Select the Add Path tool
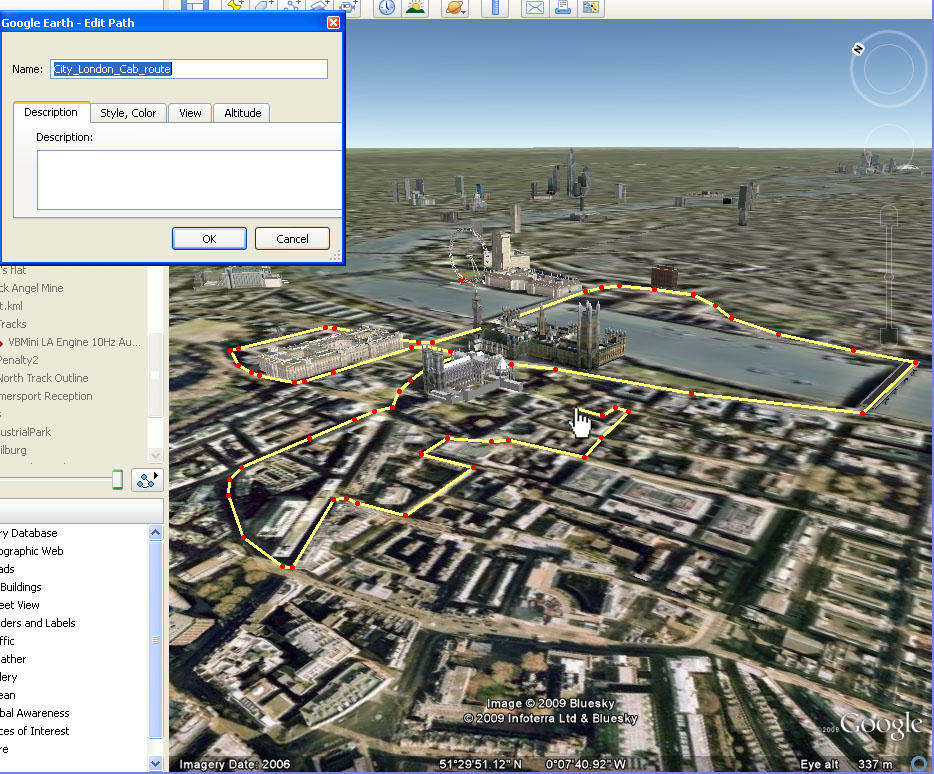This screenshot has width=934, height=774. (292, 6)
